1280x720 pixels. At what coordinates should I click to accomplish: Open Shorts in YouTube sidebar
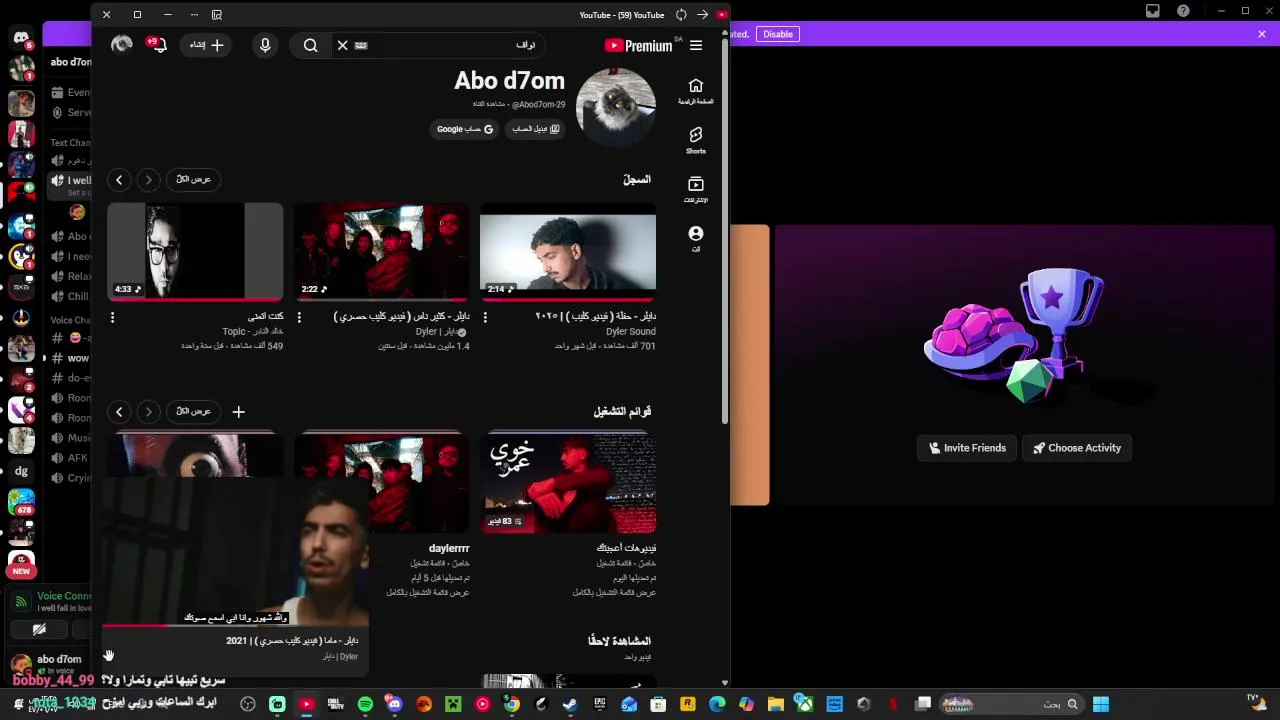pos(696,140)
